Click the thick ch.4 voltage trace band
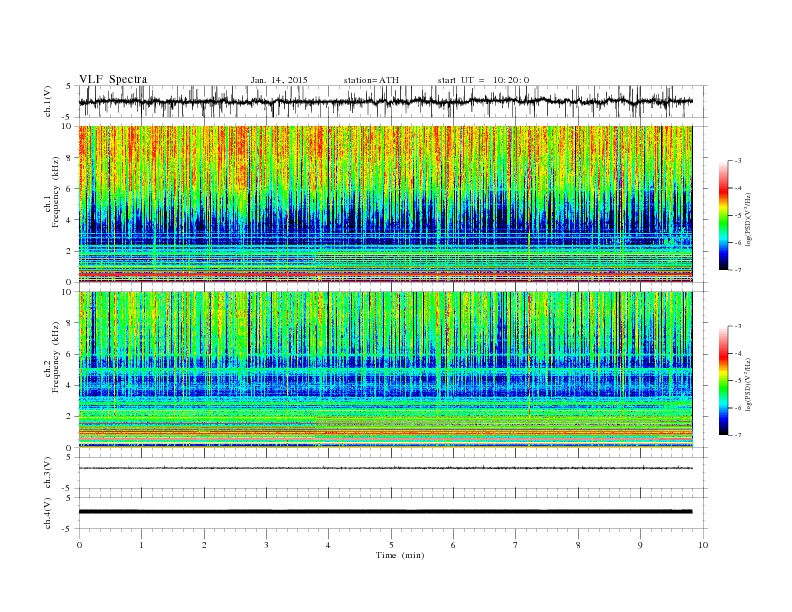Viewport: 792px width, 612px height. pos(385,512)
